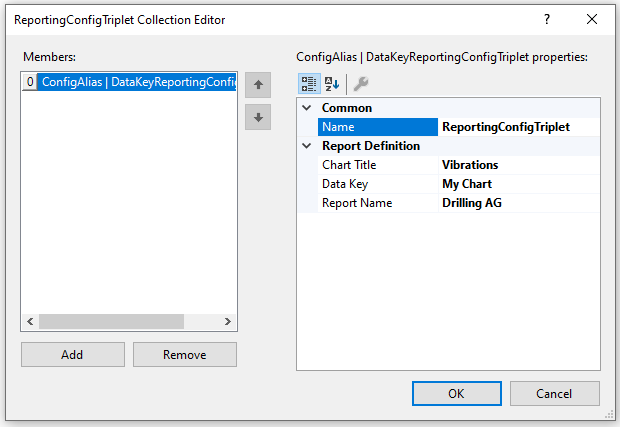620x427 pixels.
Task: Click the Members list scroll right arrow
Action: (x=228, y=321)
